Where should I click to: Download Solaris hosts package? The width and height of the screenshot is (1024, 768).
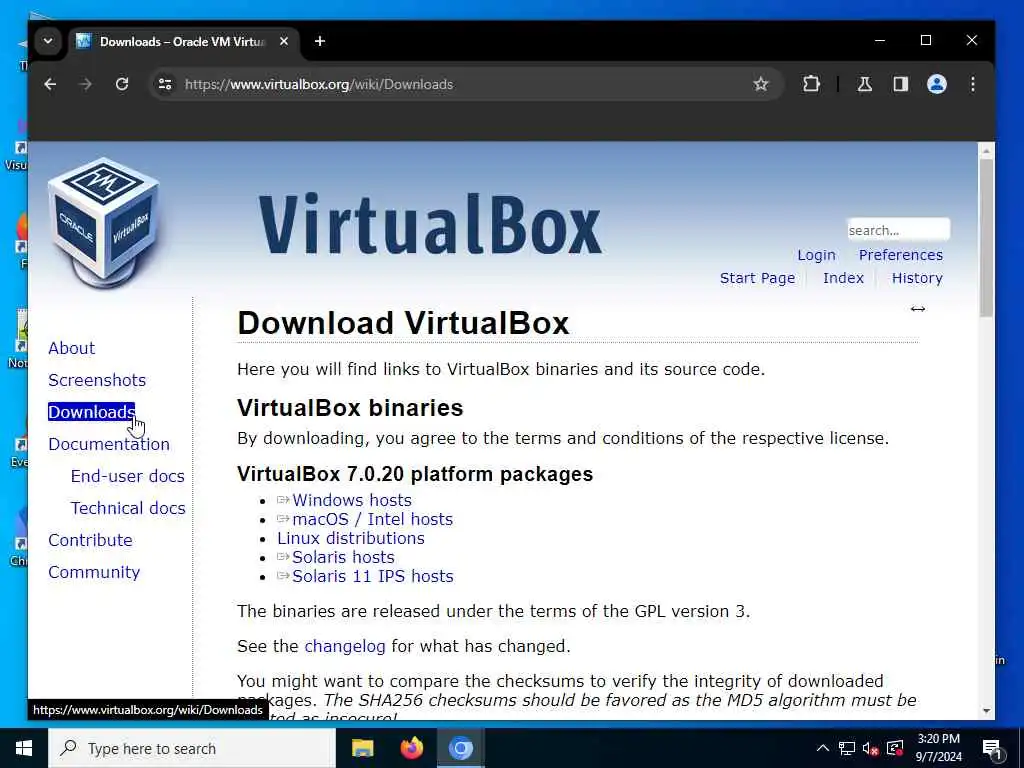point(343,557)
